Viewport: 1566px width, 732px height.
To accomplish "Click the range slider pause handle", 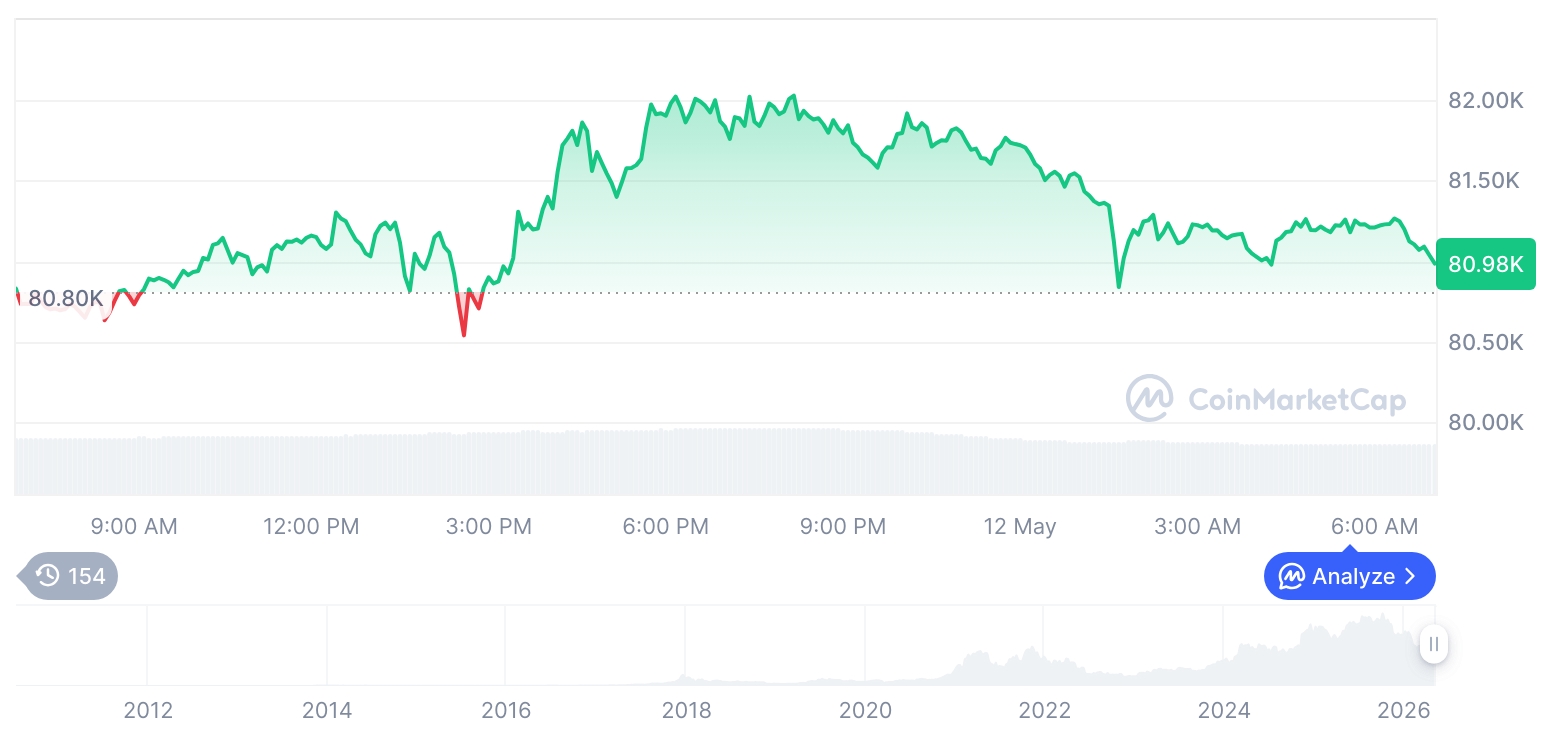I will coord(1434,644).
